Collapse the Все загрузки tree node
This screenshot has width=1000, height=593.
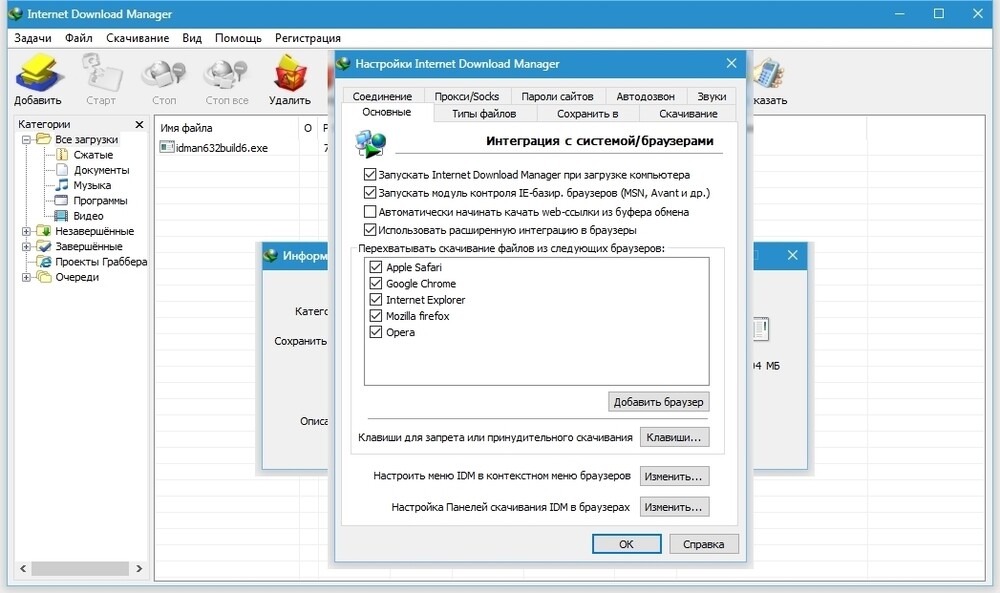click(26, 140)
